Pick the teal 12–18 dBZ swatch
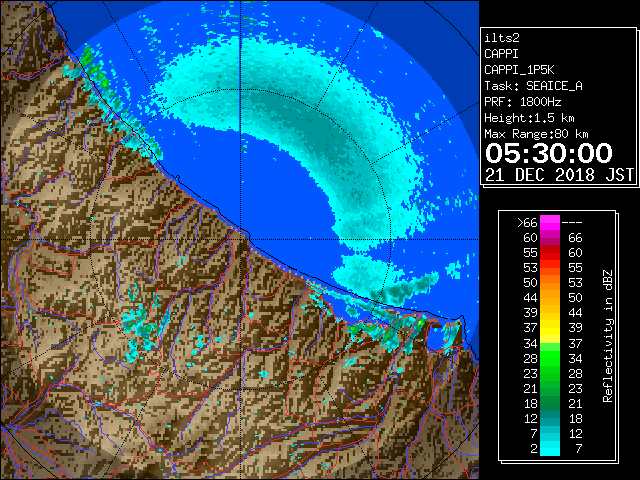 tap(550, 418)
